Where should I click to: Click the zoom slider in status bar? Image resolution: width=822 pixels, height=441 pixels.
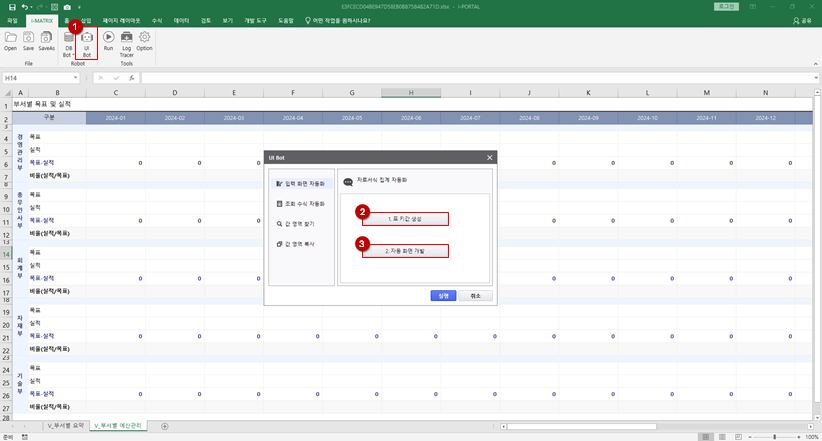(774, 437)
